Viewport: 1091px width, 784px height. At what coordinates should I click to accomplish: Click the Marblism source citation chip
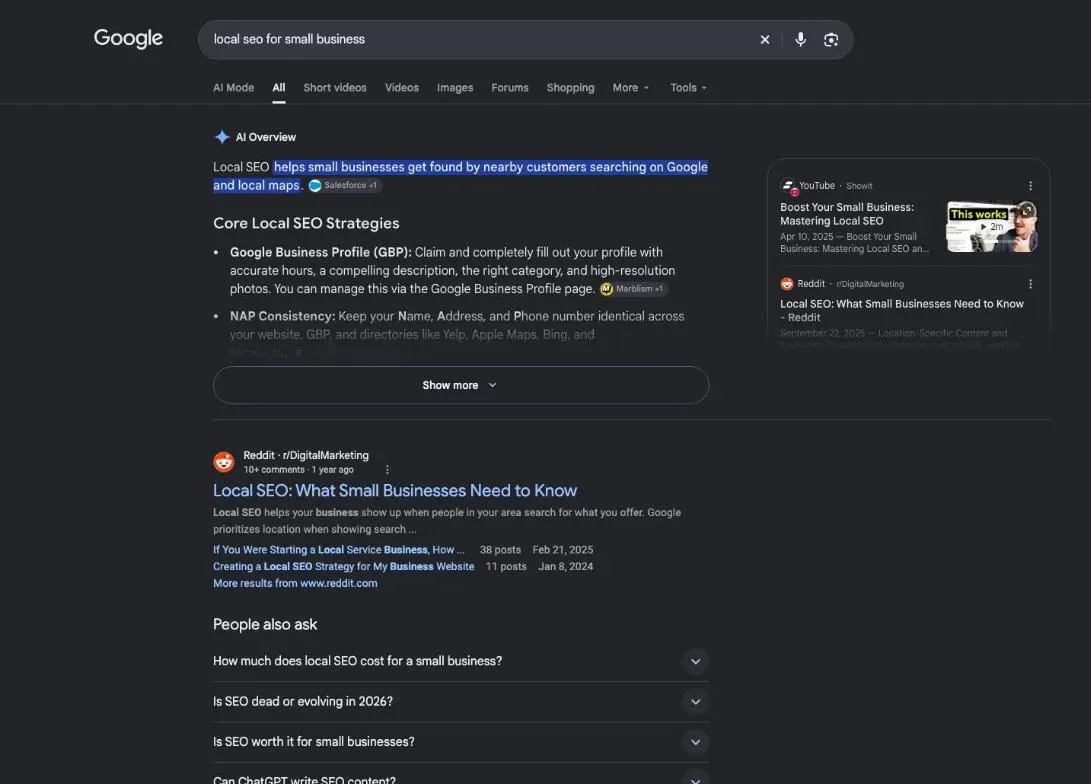coord(632,289)
